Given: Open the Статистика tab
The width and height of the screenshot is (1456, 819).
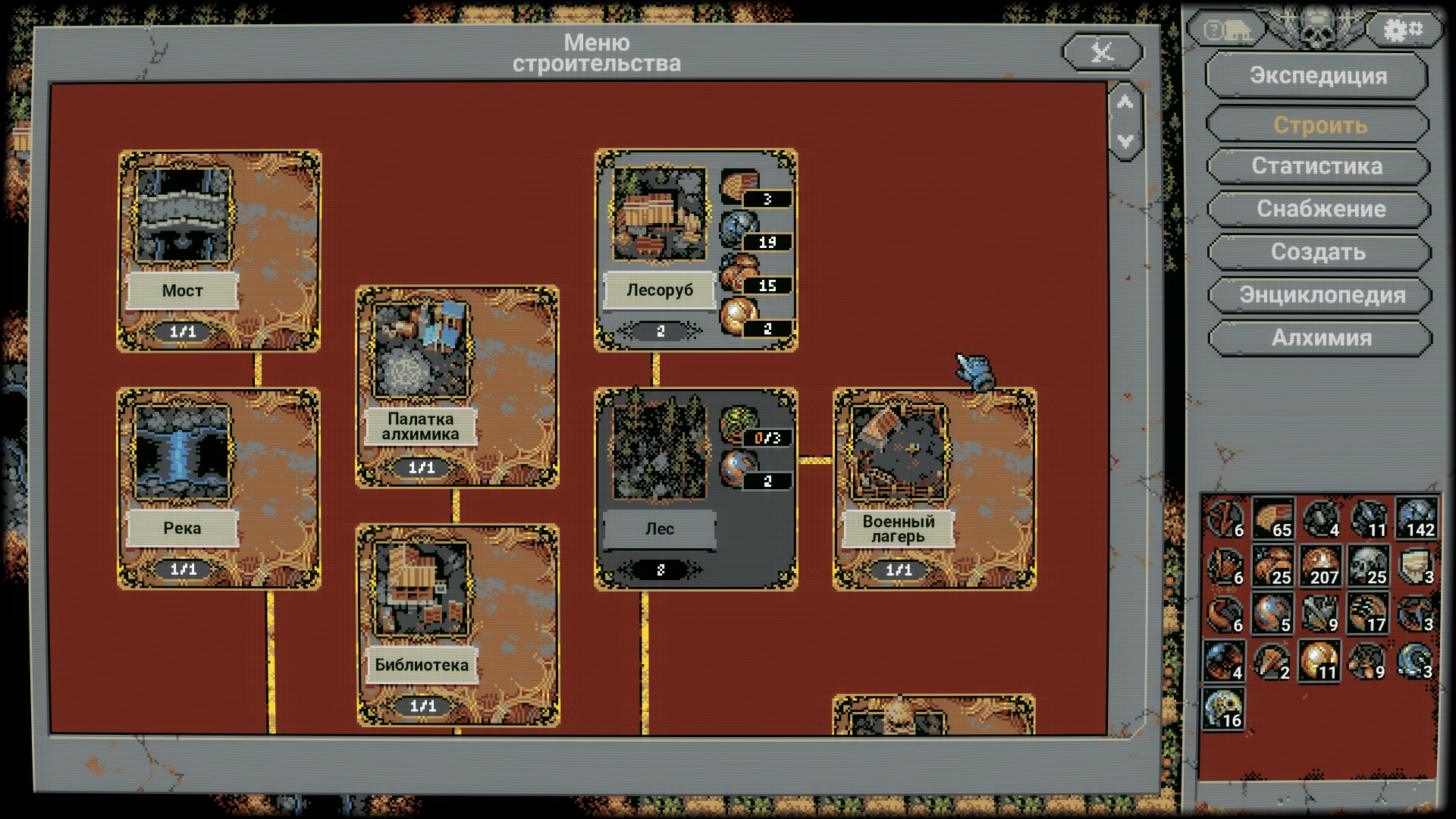Looking at the screenshot, I should click(1318, 166).
